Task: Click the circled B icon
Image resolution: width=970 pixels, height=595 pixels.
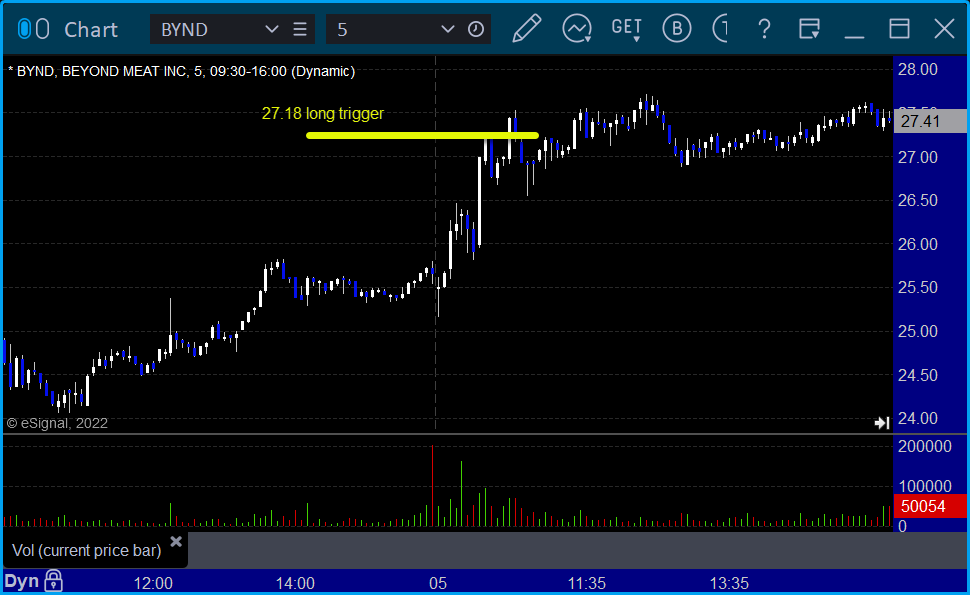Action: (677, 28)
